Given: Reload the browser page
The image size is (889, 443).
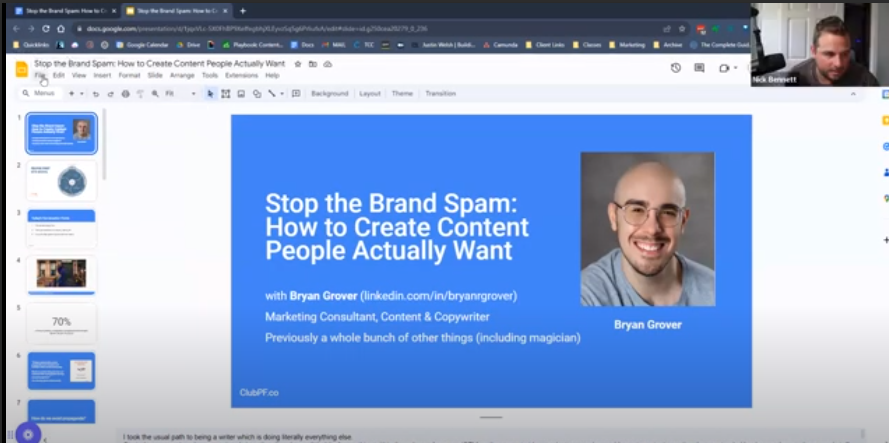Looking at the screenshot, I should pos(45,28).
